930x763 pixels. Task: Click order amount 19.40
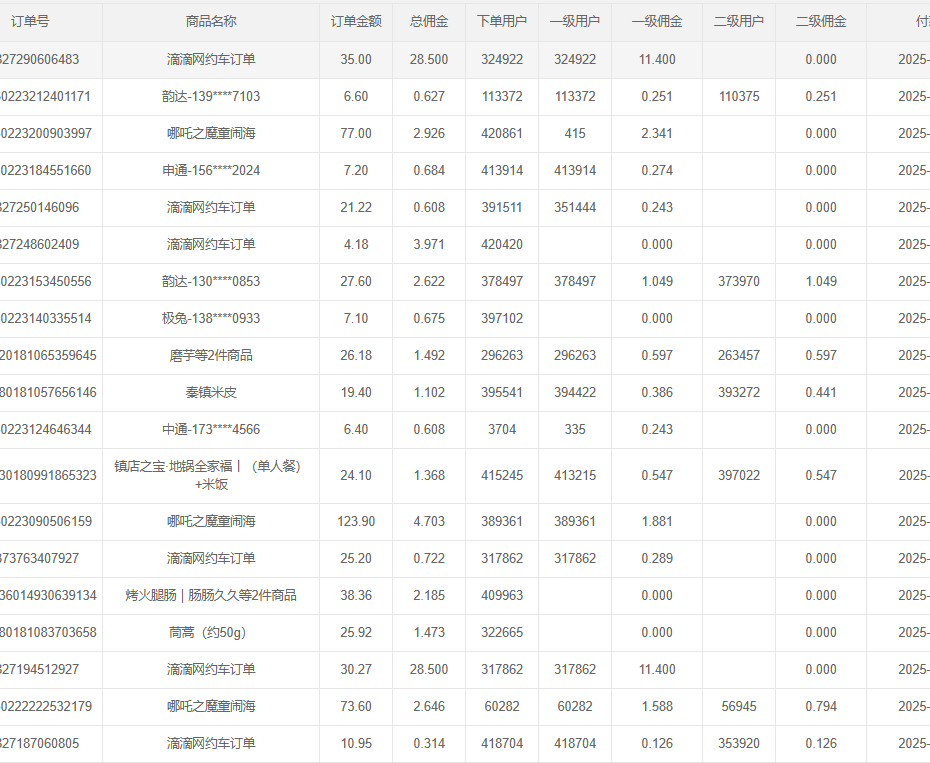tap(356, 393)
